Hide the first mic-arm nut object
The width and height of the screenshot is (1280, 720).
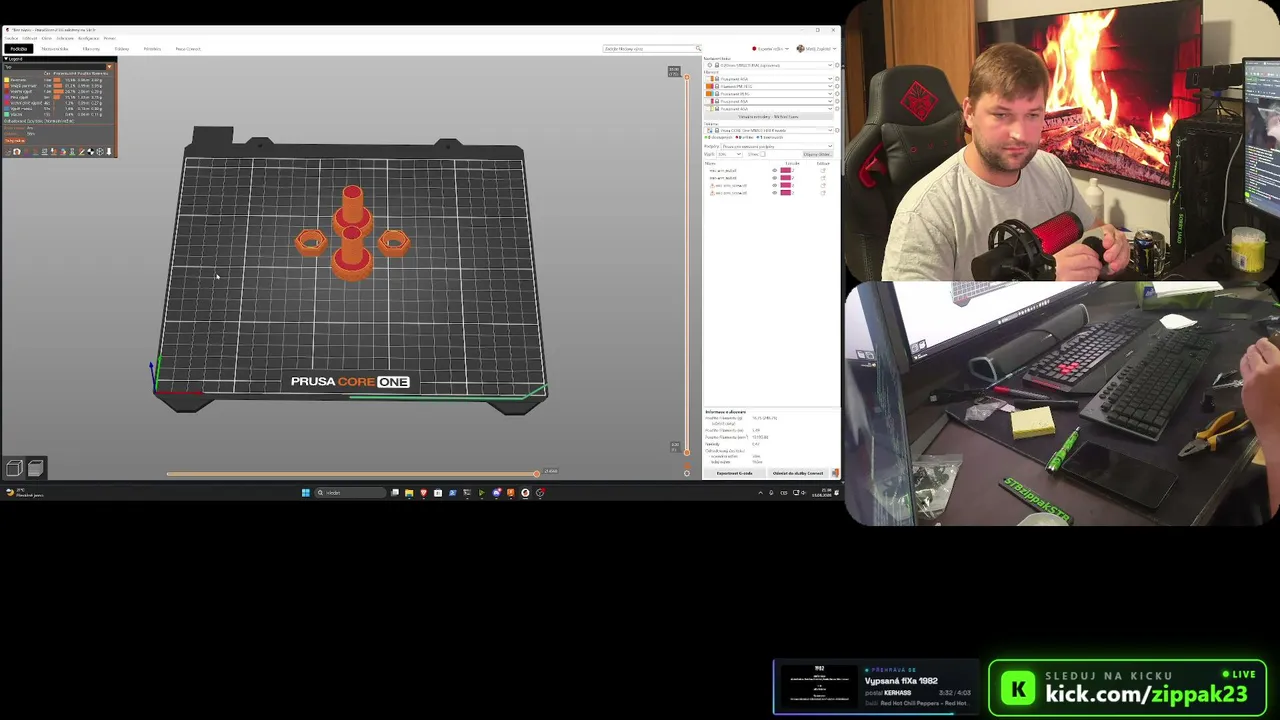[774, 171]
